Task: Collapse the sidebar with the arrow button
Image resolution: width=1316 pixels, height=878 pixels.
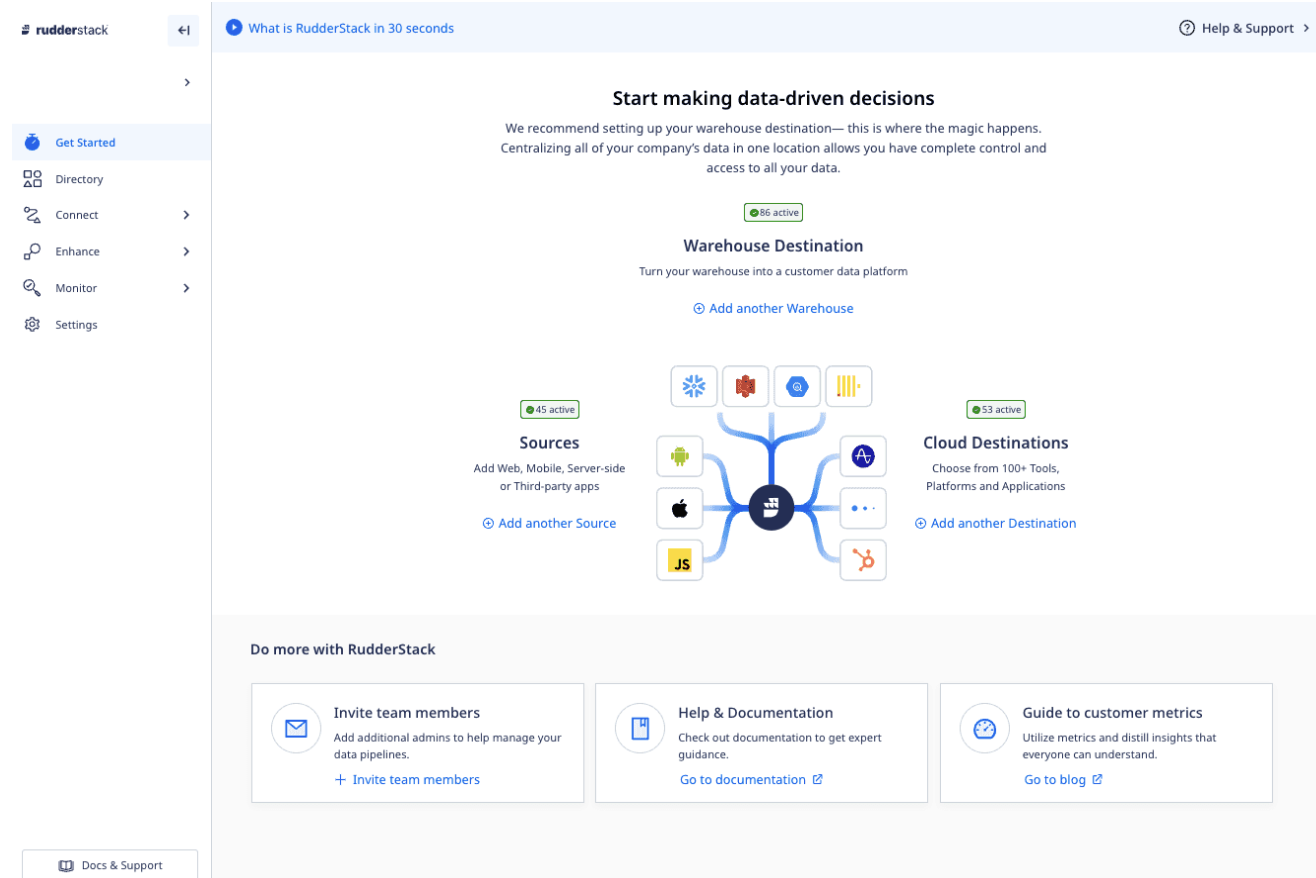Action: point(183,30)
